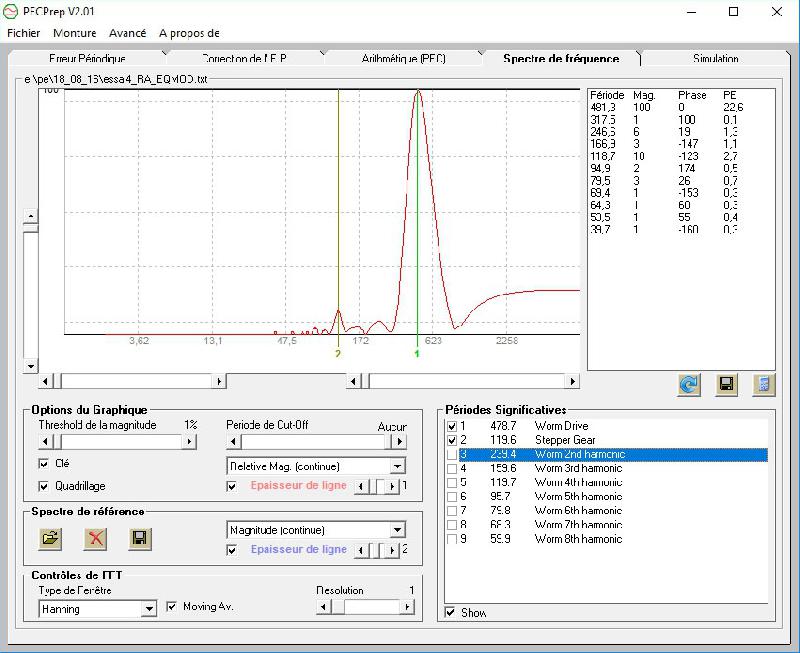Toggle the Clé checkbox
This screenshot has width=800, height=653.
(44, 464)
